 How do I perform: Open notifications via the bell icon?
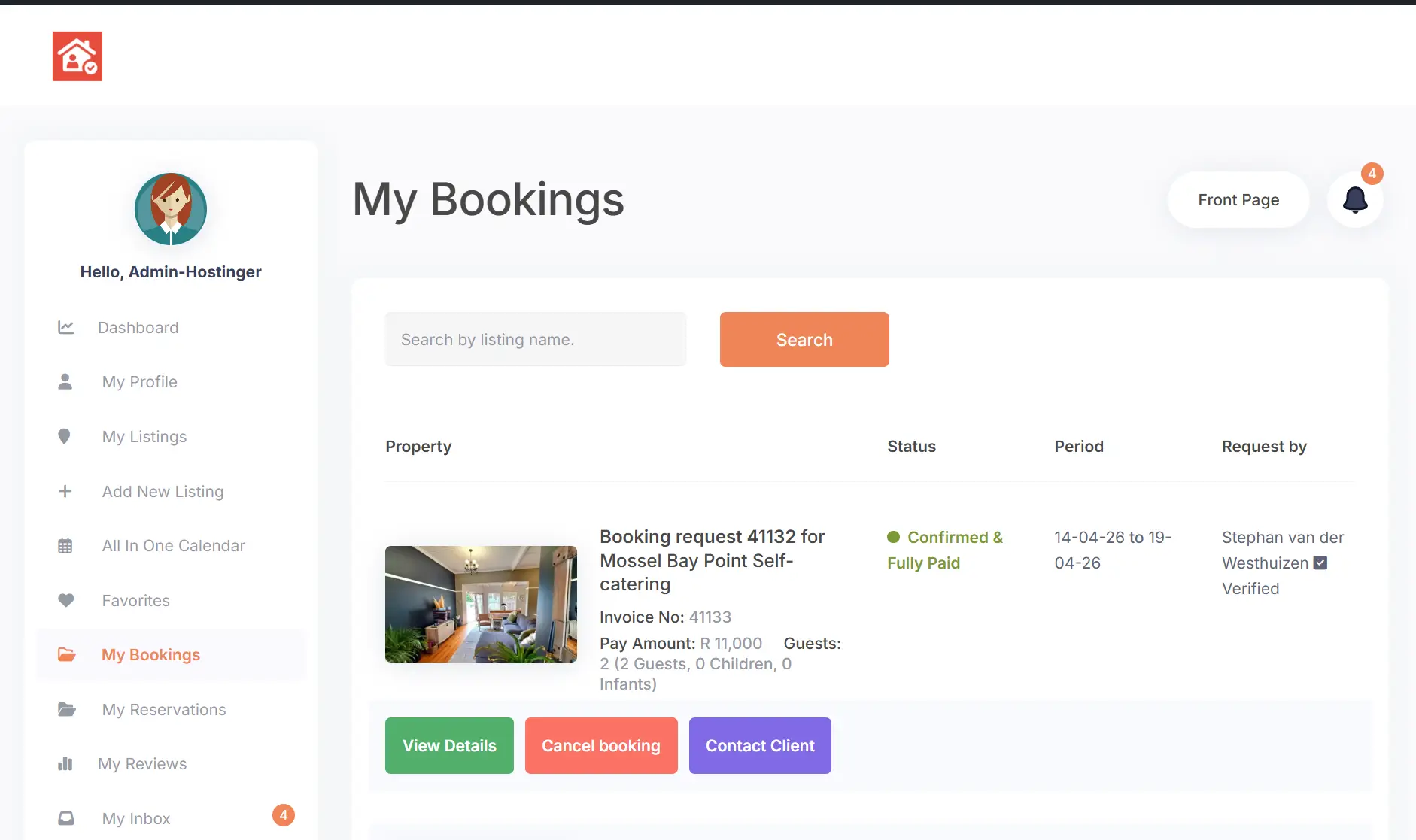pos(1354,200)
